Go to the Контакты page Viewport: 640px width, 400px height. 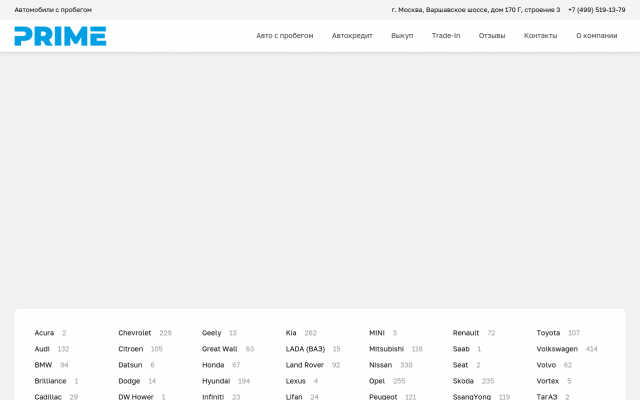[x=540, y=36]
